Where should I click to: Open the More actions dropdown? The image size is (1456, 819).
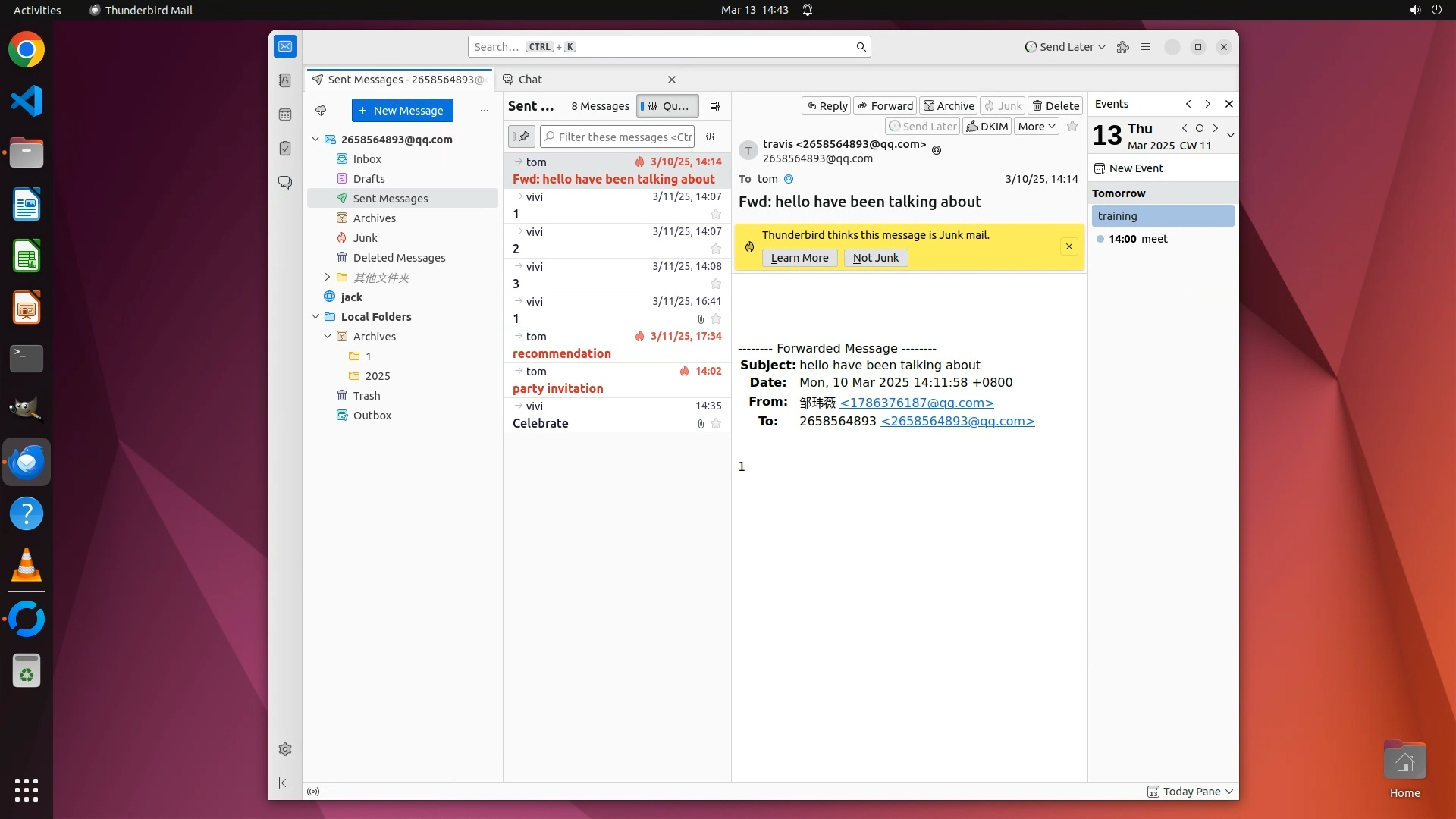coord(1037,127)
